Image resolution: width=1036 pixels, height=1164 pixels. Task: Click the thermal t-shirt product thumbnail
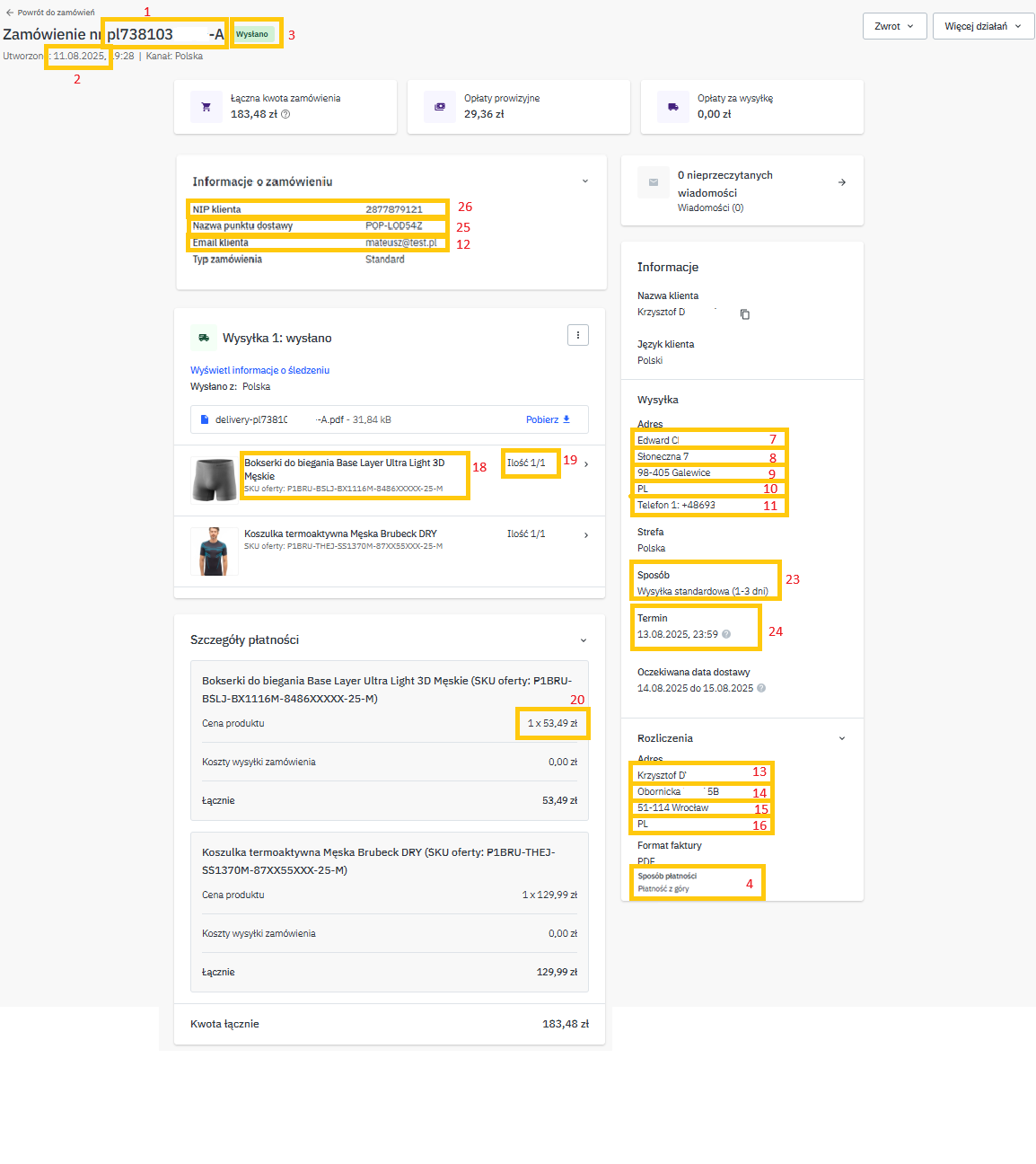pyautogui.click(x=215, y=551)
